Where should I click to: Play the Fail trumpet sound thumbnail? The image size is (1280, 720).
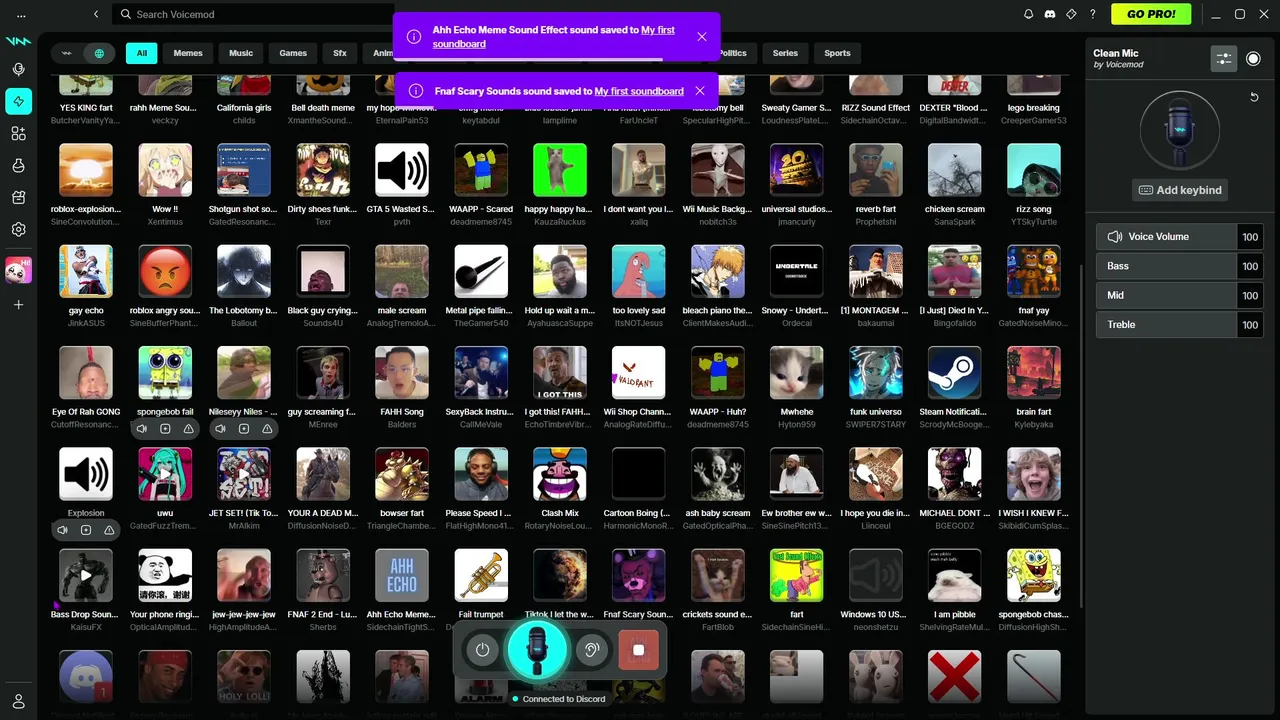point(481,575)
